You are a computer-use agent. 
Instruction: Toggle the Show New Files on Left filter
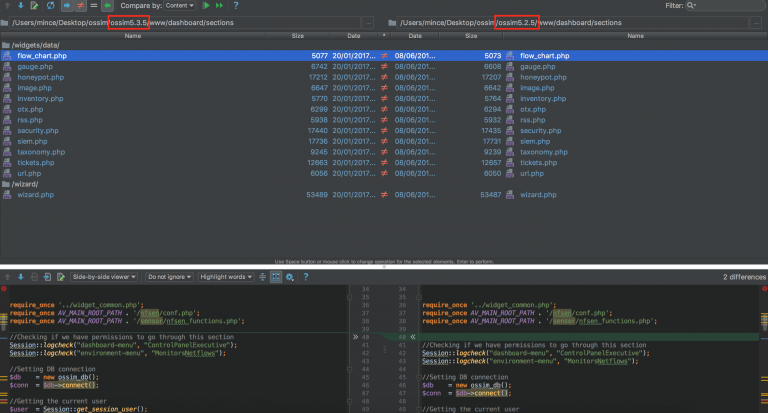point(66,6)
